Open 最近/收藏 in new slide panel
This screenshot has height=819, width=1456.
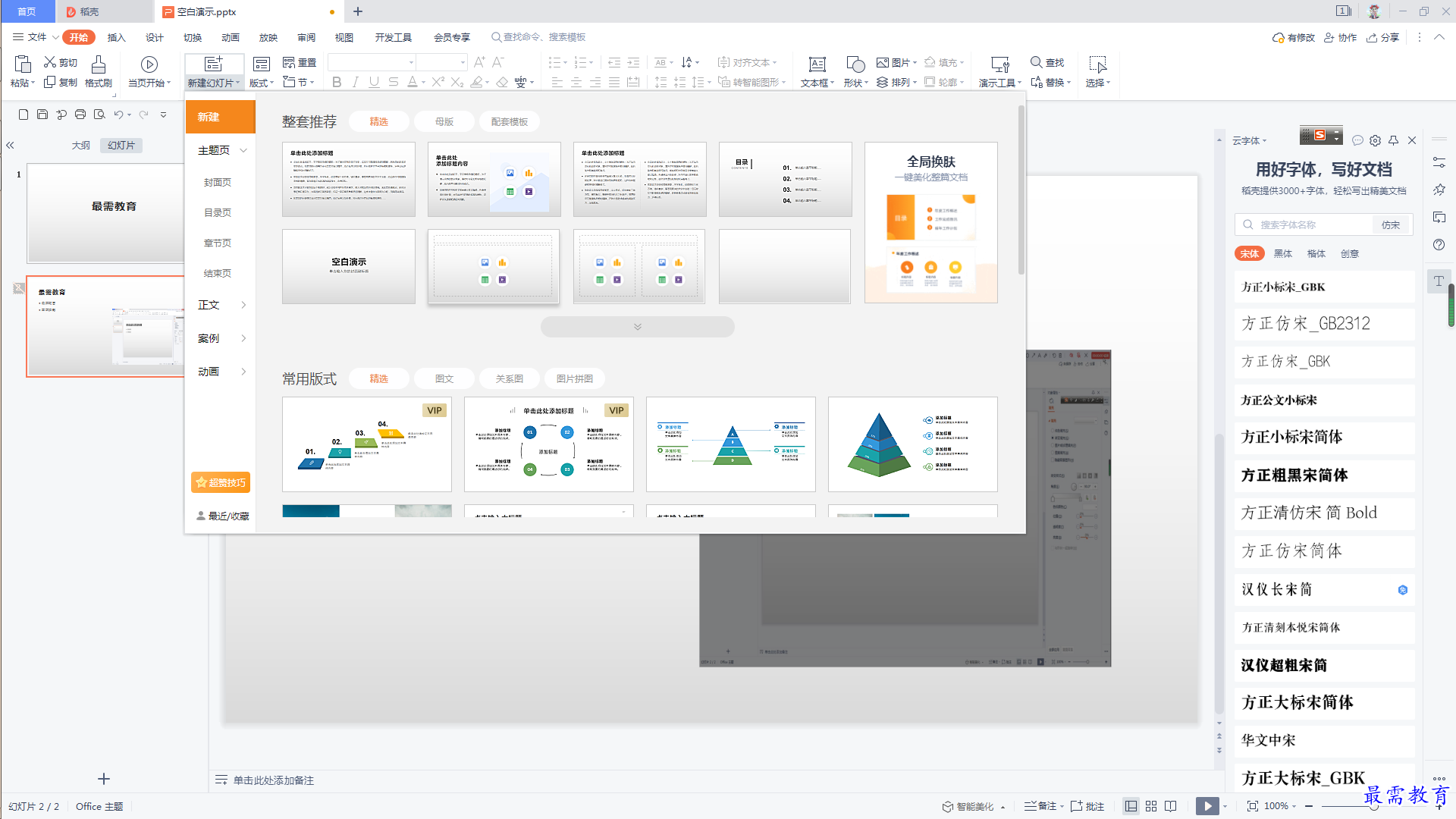click(x=223, y=516)
